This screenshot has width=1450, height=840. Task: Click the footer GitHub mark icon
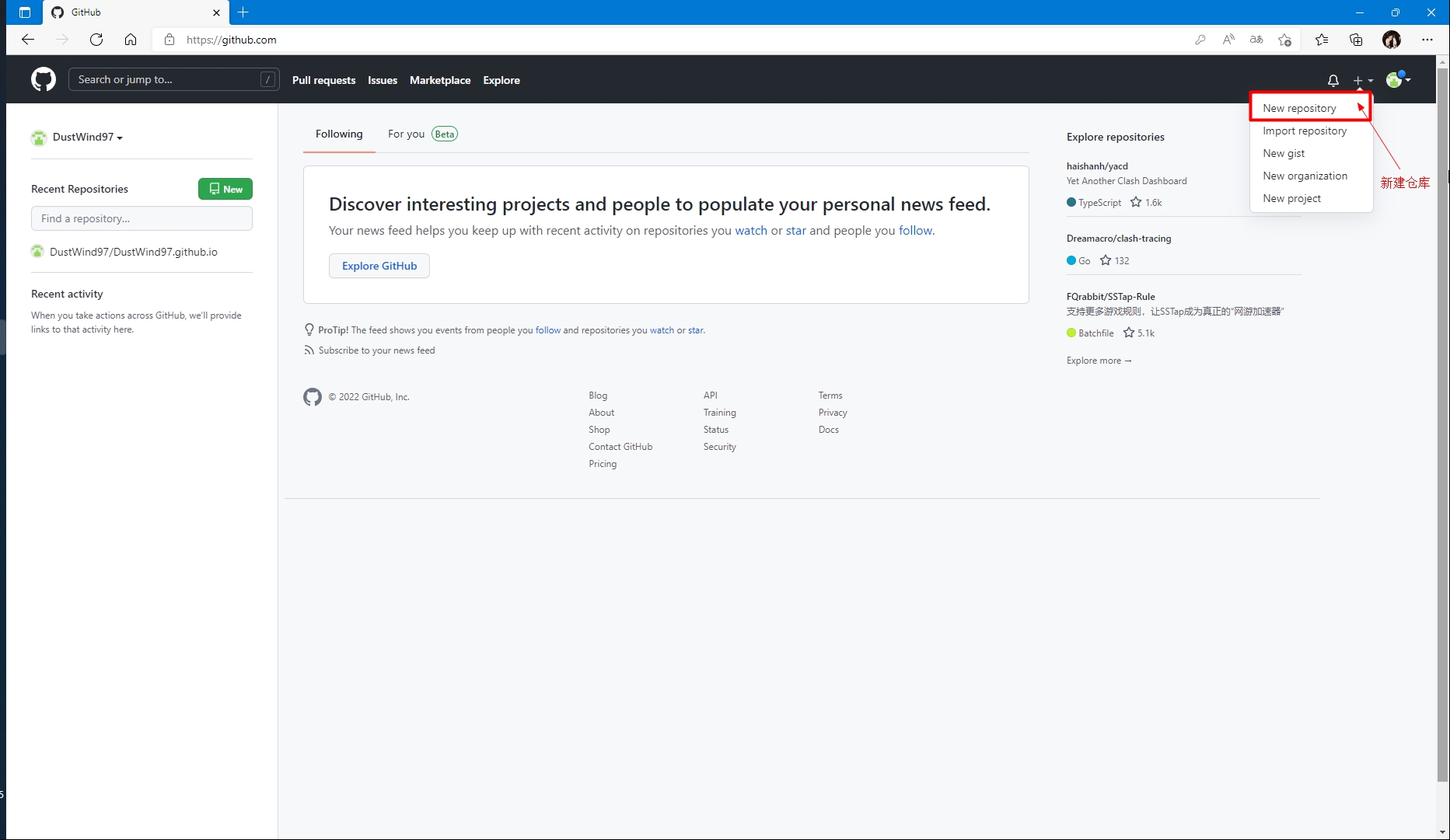coord(313,397)
